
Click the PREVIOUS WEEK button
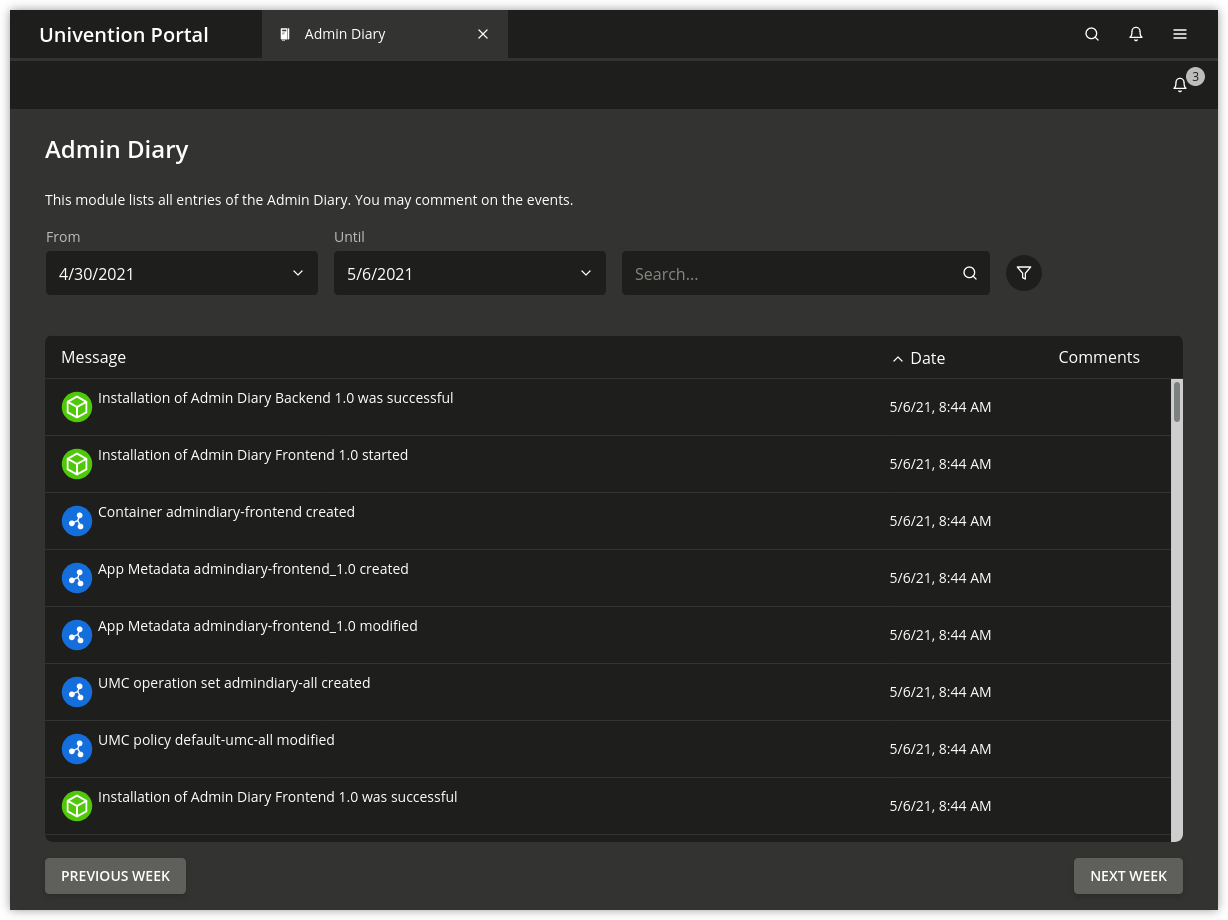click(x=115, y=876)
